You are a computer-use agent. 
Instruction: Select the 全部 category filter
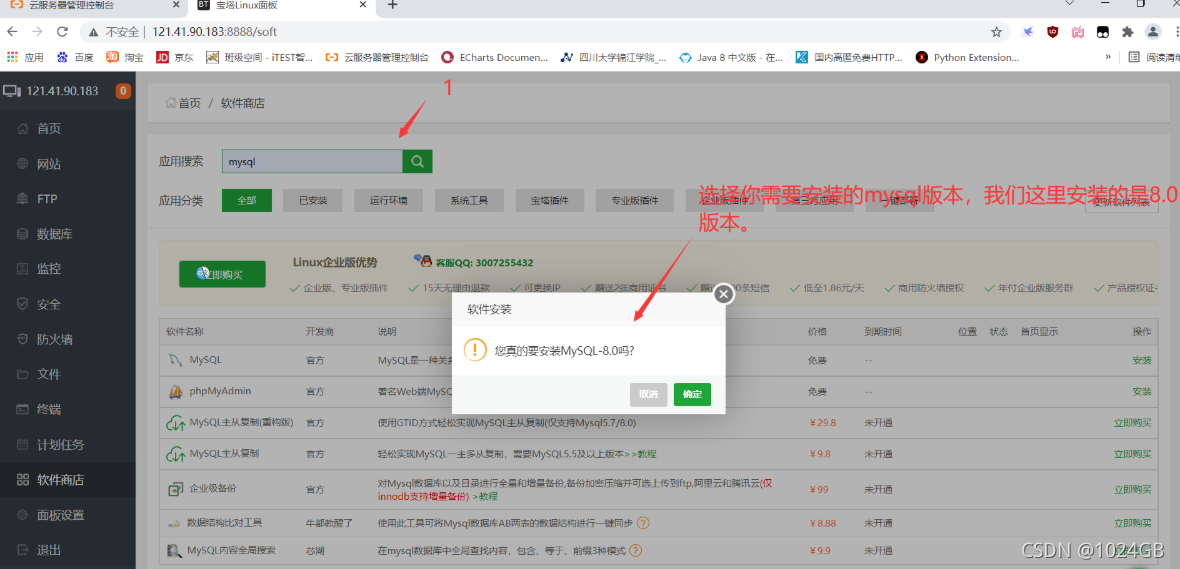pyautogui.click(x=247, y=200)
